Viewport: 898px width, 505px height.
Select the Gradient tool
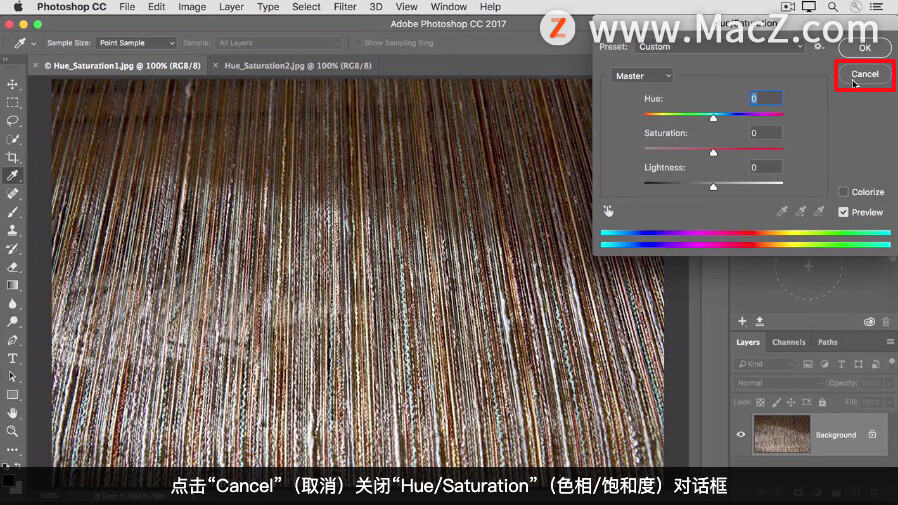(x=13, y=285)
